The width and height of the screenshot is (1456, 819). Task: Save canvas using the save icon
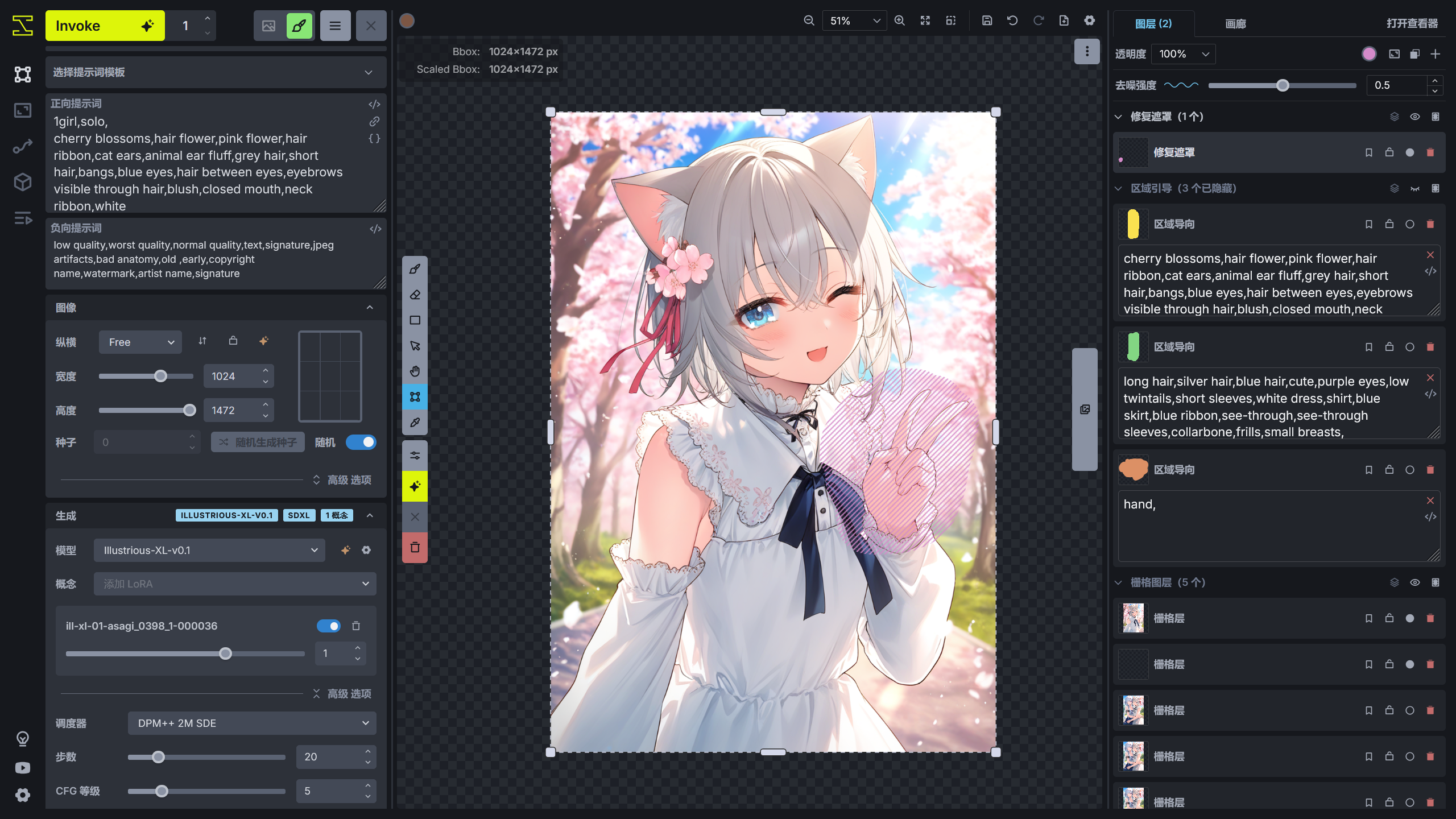click(x=987, y=20)
